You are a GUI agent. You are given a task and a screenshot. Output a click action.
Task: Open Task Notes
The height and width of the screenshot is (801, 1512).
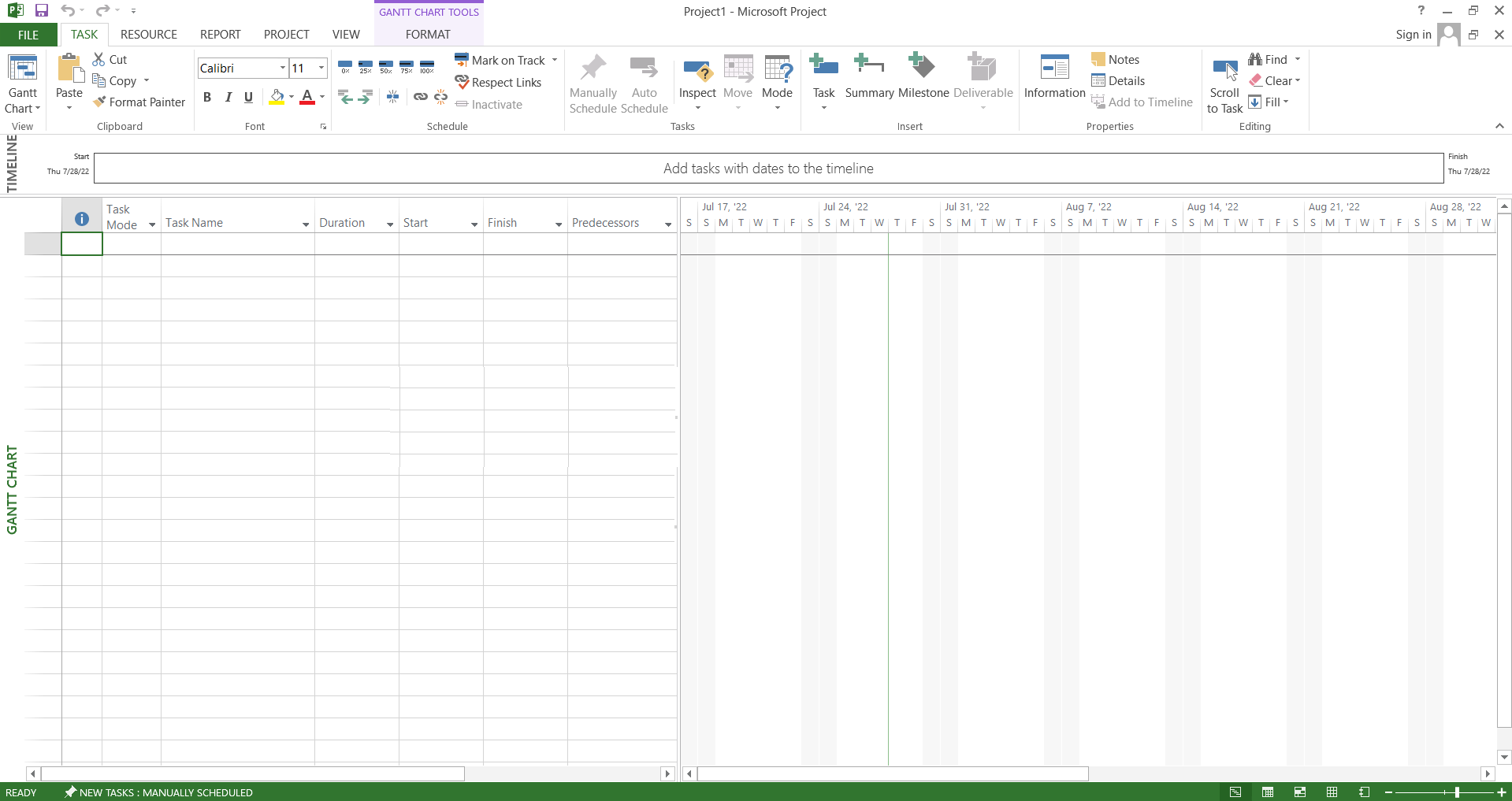pos(1115,60)
